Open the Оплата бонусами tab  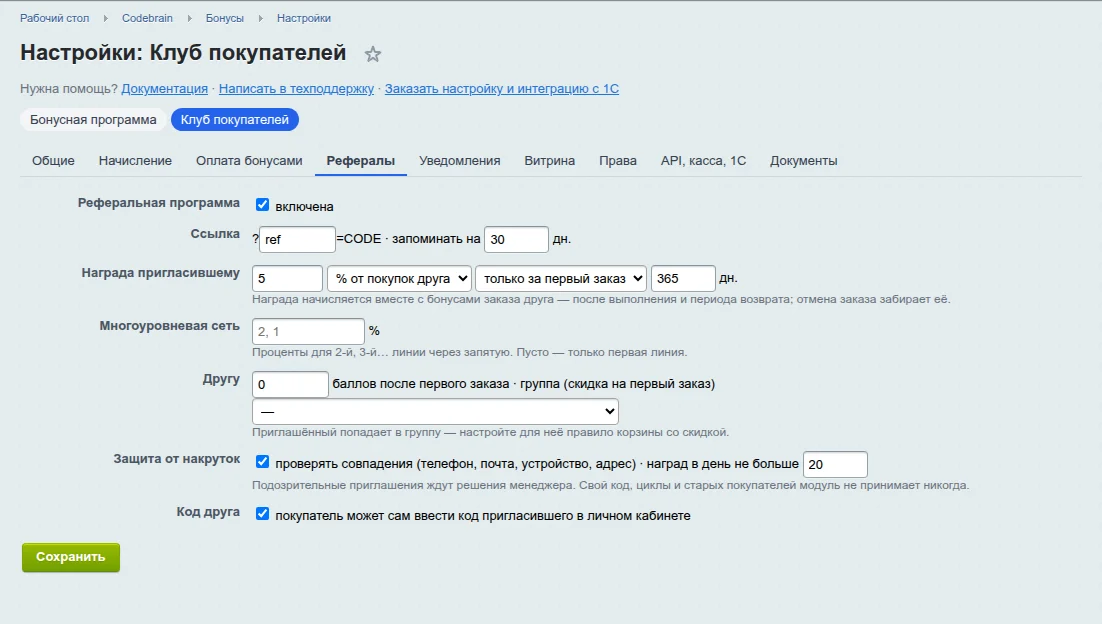(249, 161)
